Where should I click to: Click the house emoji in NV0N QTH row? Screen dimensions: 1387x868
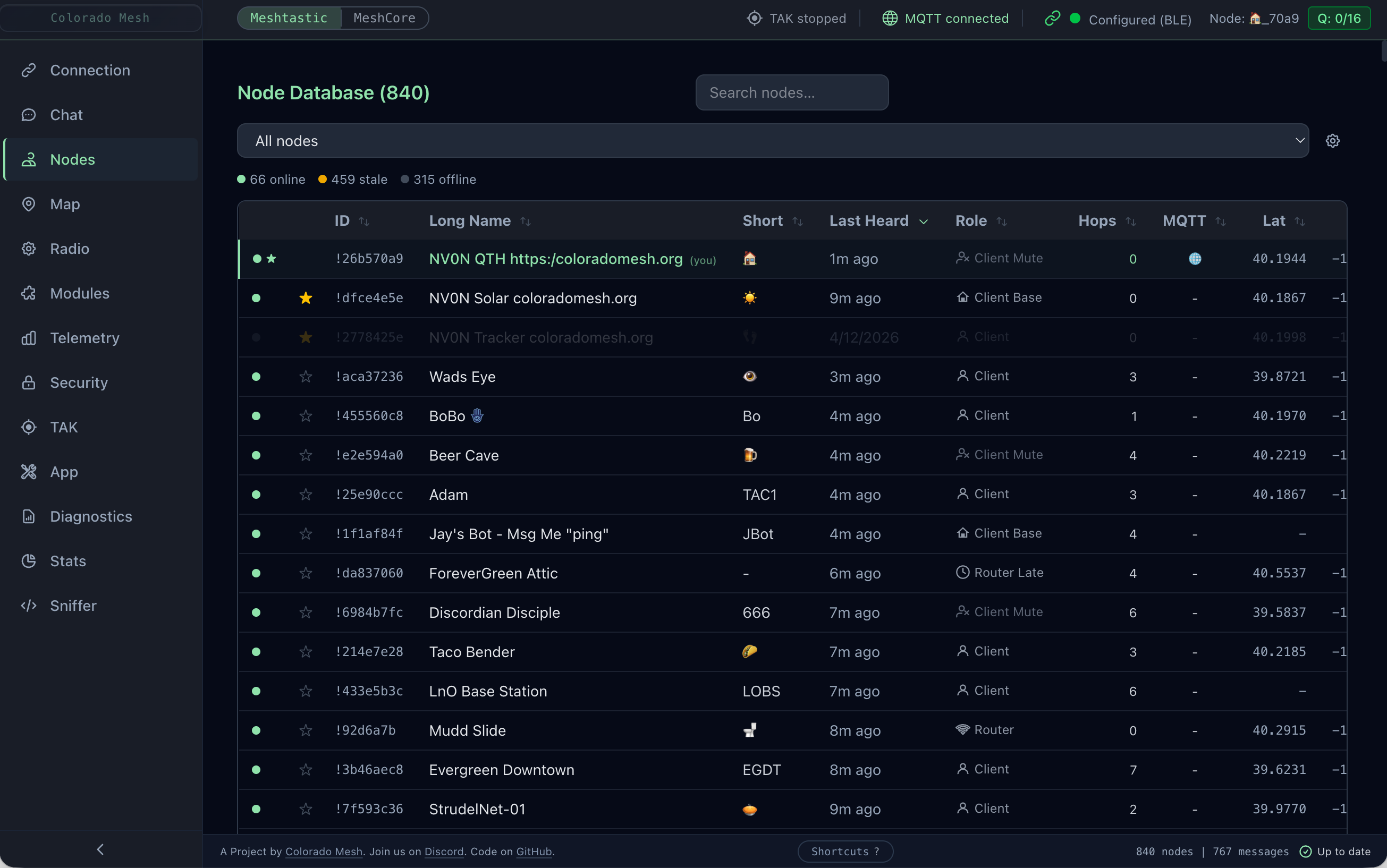coord(749,259)
